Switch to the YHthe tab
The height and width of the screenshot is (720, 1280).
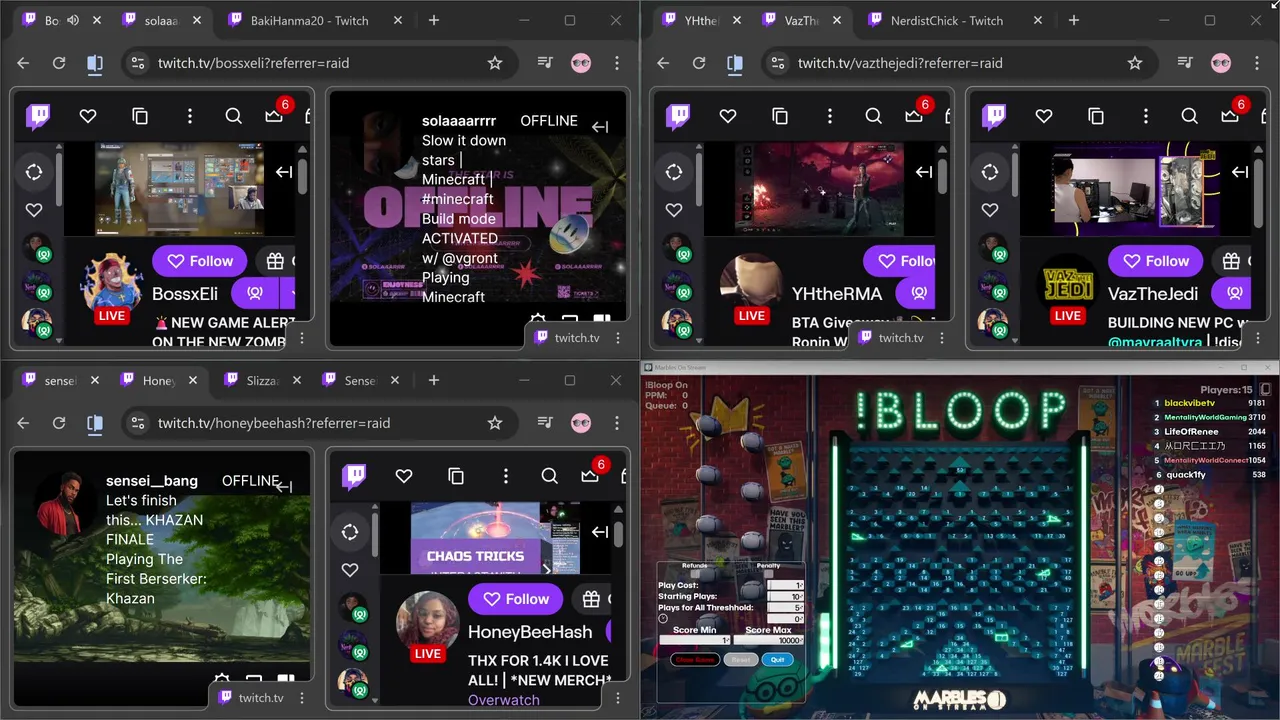(x=700, y=20)
